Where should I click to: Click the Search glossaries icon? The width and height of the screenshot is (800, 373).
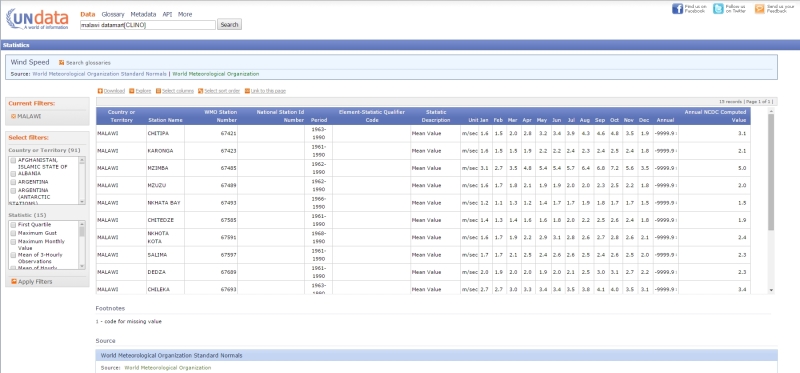pos(61,63)
